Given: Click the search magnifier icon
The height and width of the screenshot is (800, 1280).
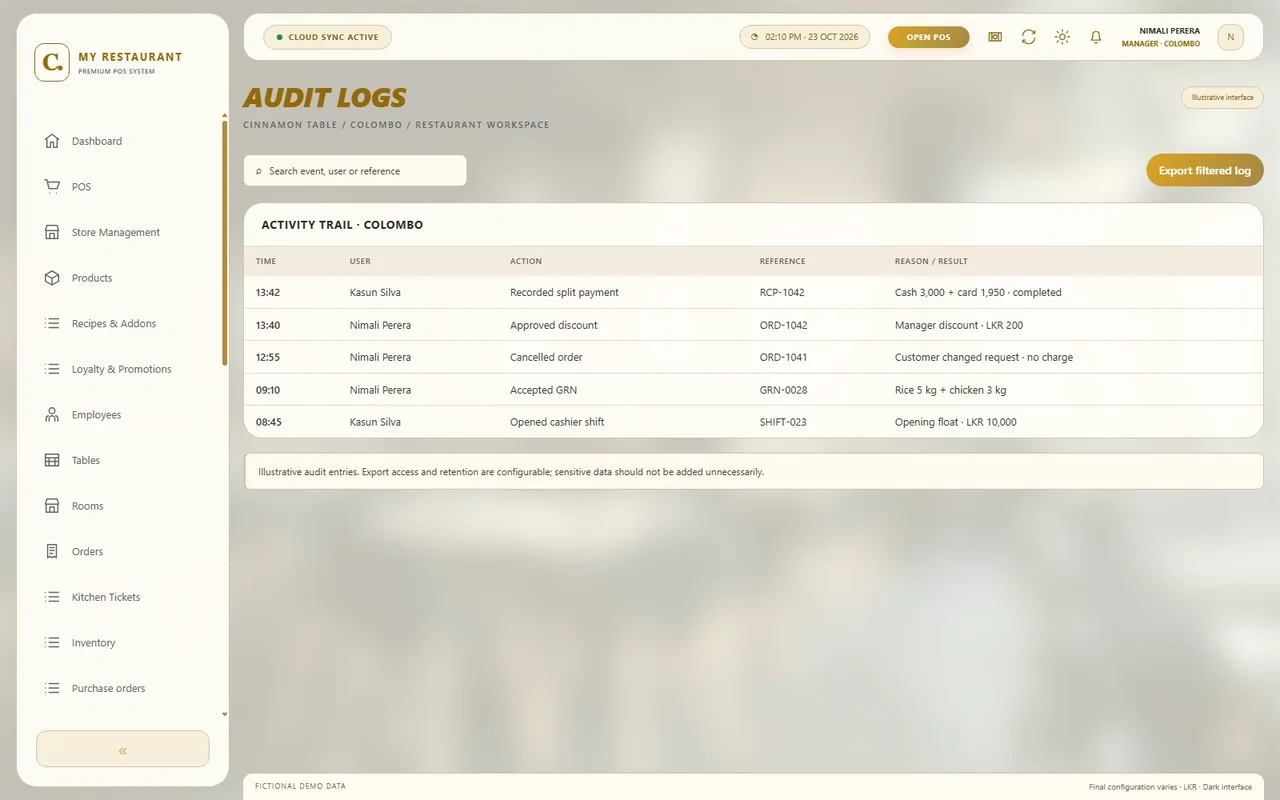Looking at the screenshot, I should [x=259, y=171].
